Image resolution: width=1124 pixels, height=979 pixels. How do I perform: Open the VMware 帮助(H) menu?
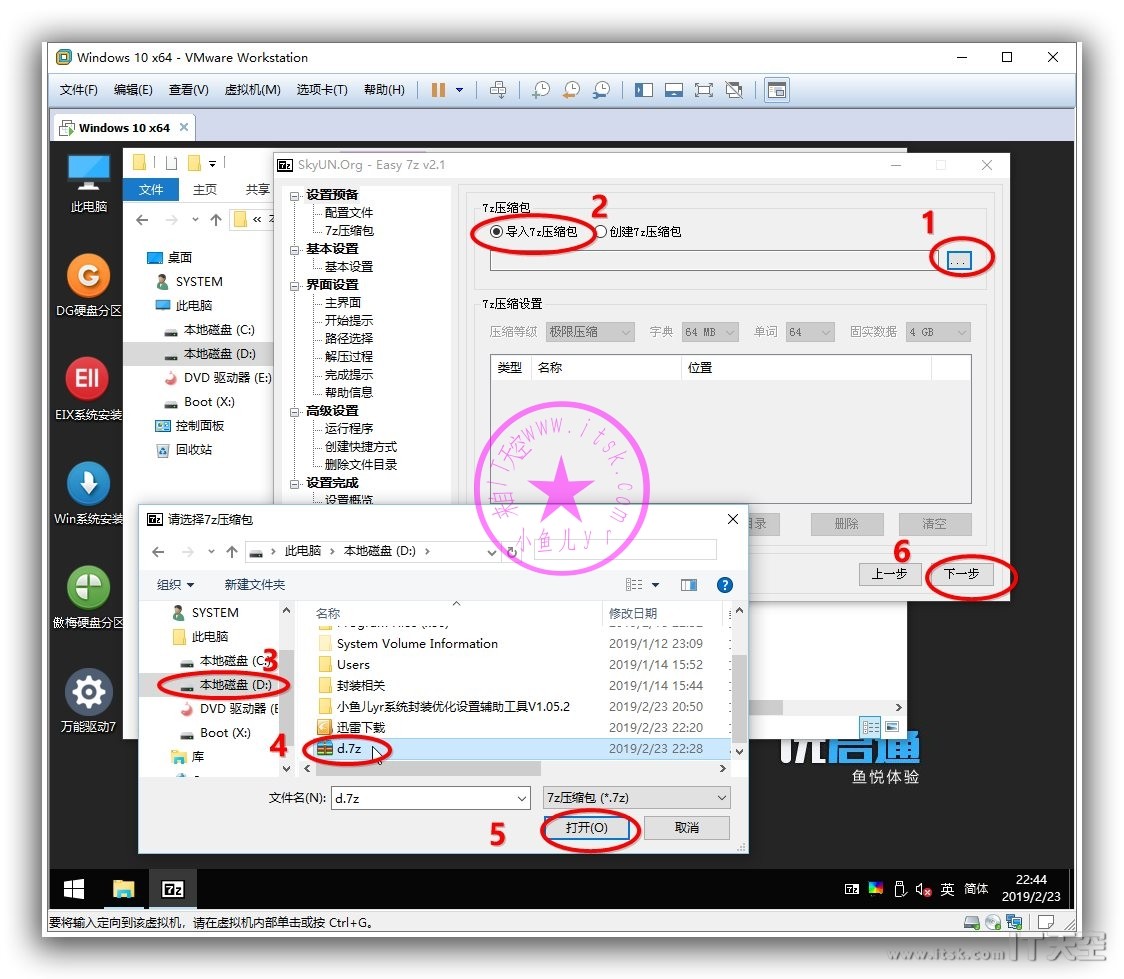[x=384, y=90]
